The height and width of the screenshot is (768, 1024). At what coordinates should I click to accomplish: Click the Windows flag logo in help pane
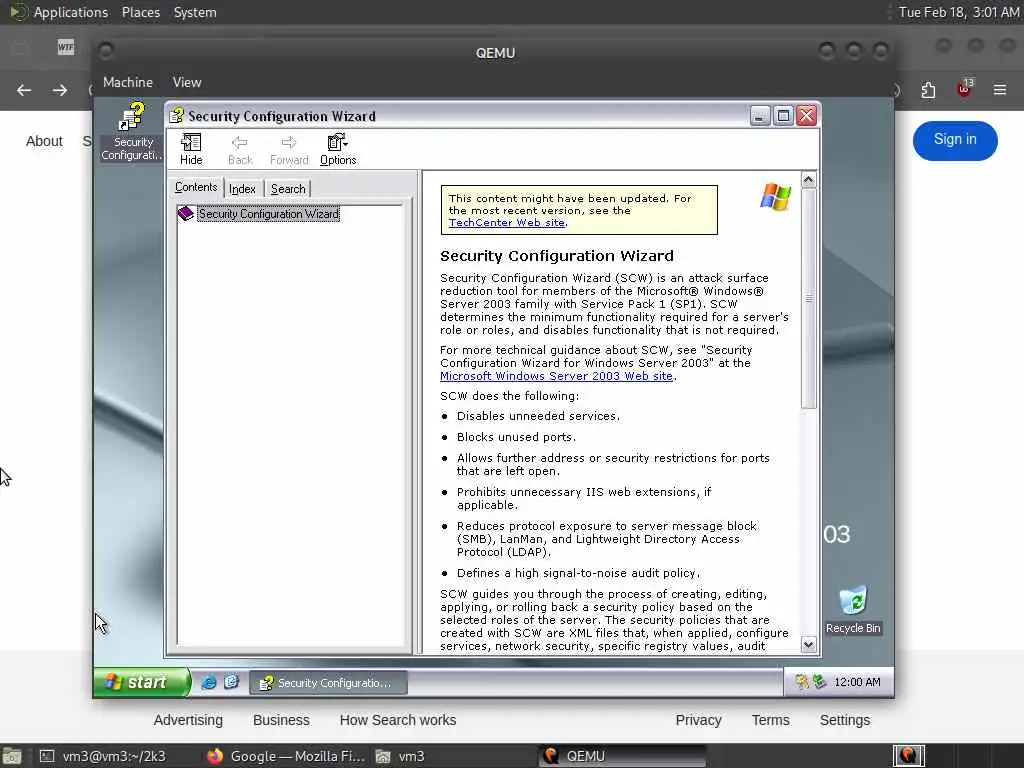point(775,197)
